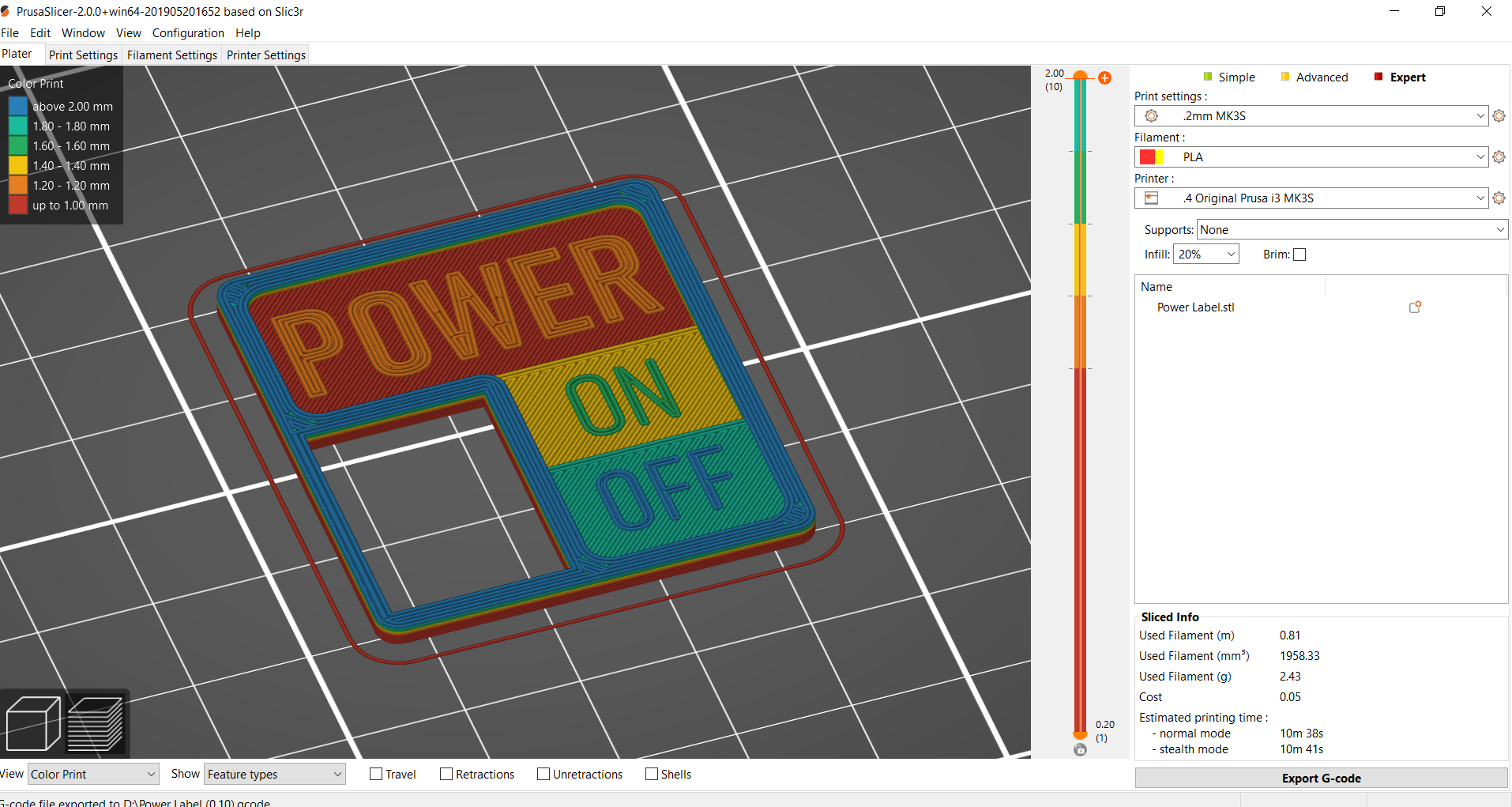
Task: Enable the Retractions display
Action: point(446,774)
